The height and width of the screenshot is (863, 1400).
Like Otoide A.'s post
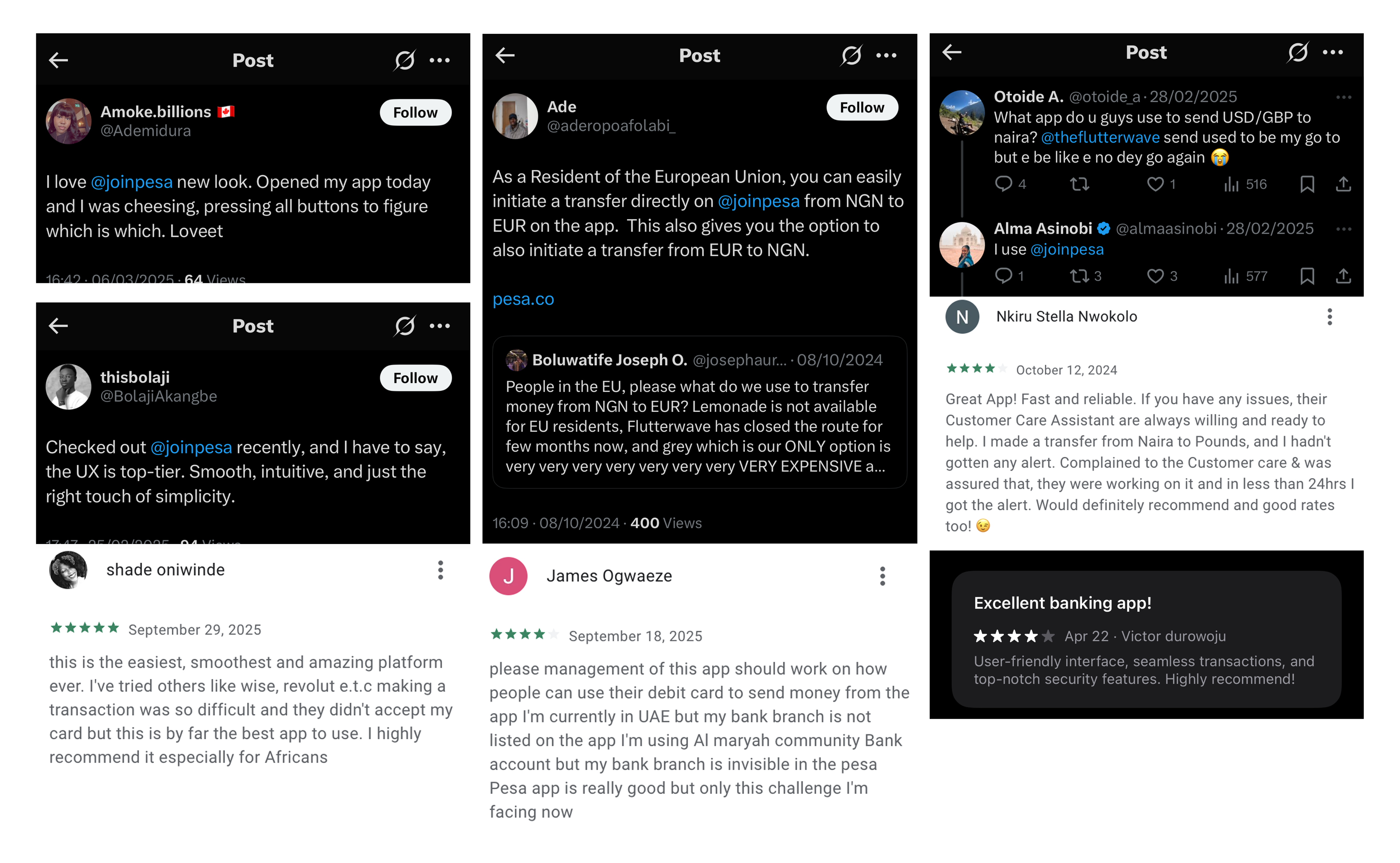click(1155, 184)
